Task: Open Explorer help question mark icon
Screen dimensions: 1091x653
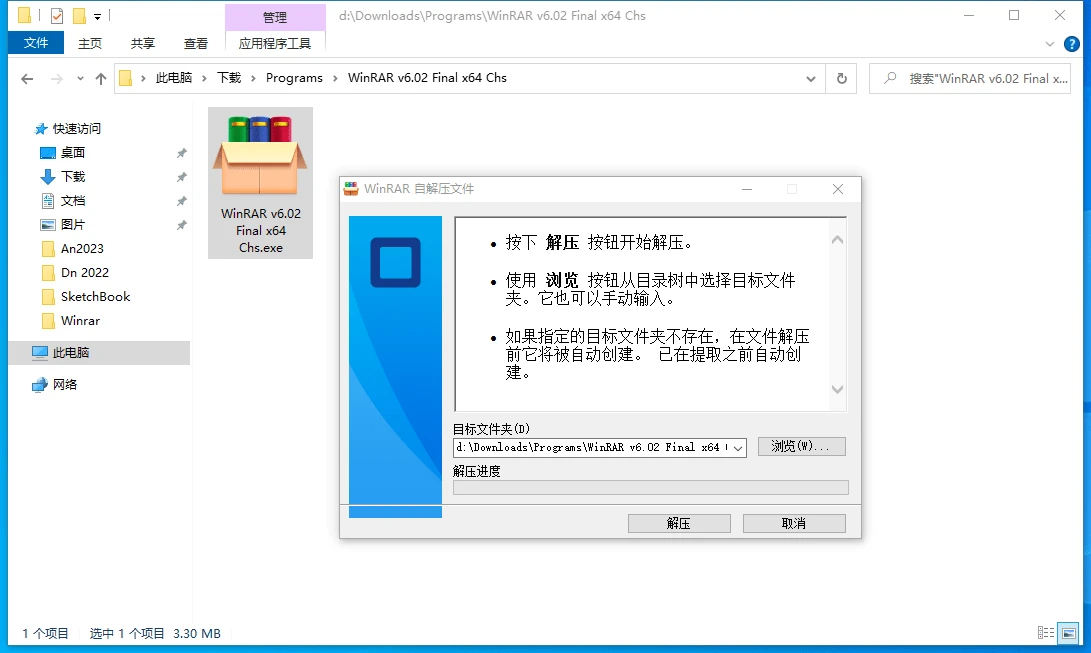Action: 1072,44
